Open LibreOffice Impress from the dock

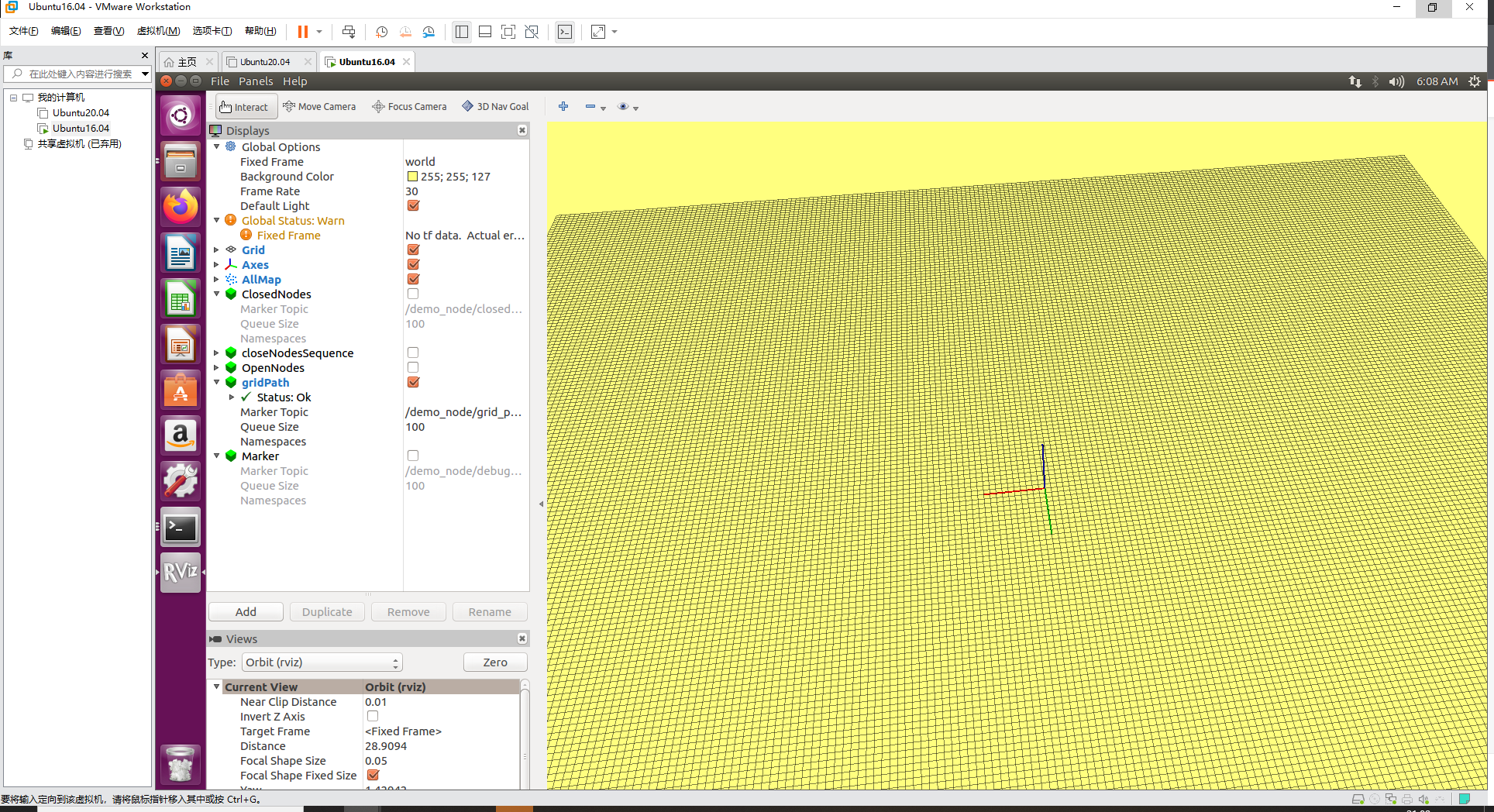(x=181, y=344)
